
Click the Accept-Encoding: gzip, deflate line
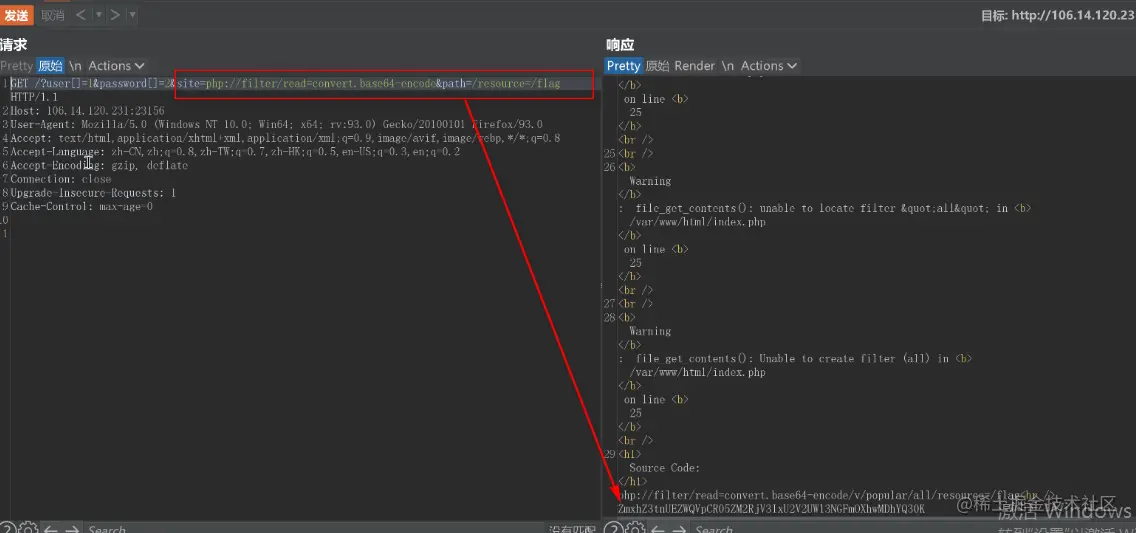(x=99, y=166)
